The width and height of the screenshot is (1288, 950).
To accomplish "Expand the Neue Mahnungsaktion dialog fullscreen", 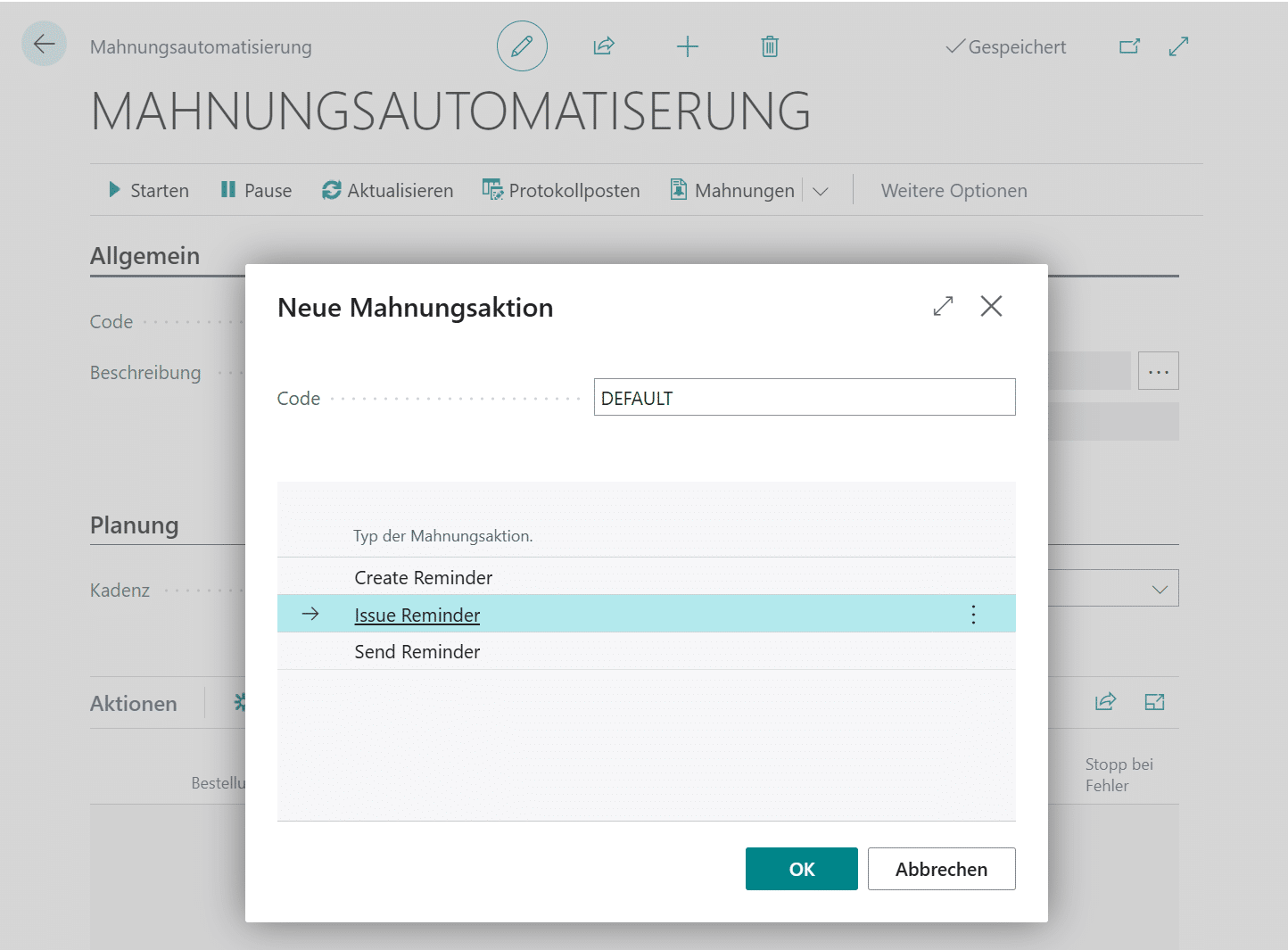I will (x=943, y=306).
